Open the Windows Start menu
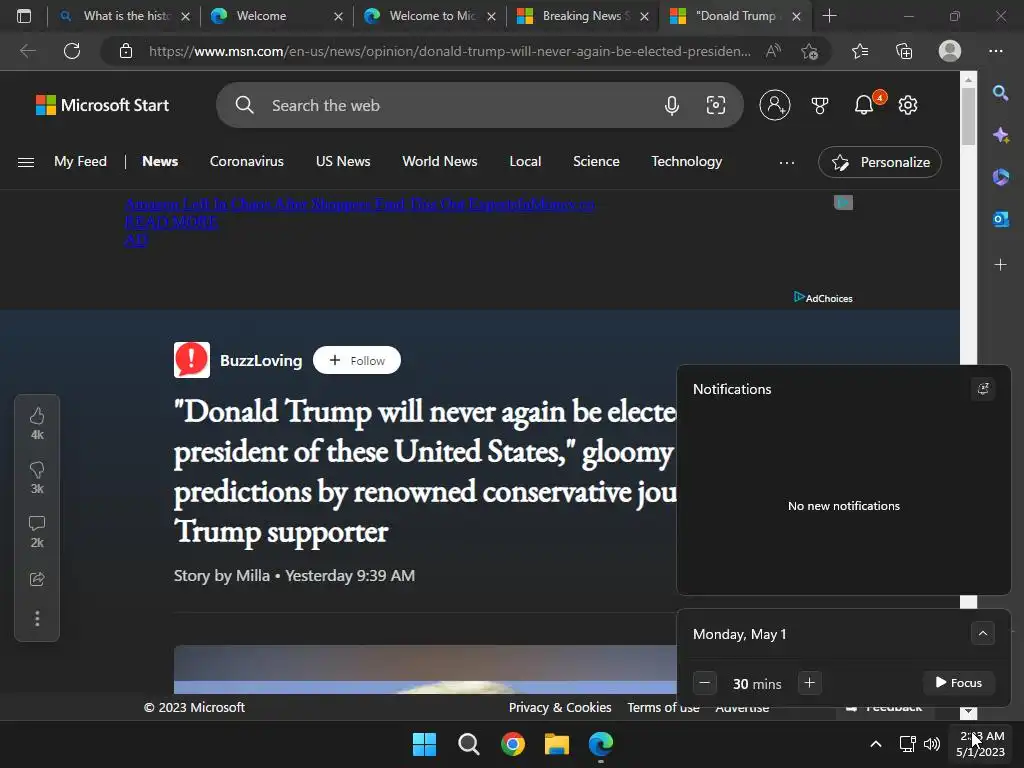This screenshot has width=1024, height=768. (x=424, y=744)
